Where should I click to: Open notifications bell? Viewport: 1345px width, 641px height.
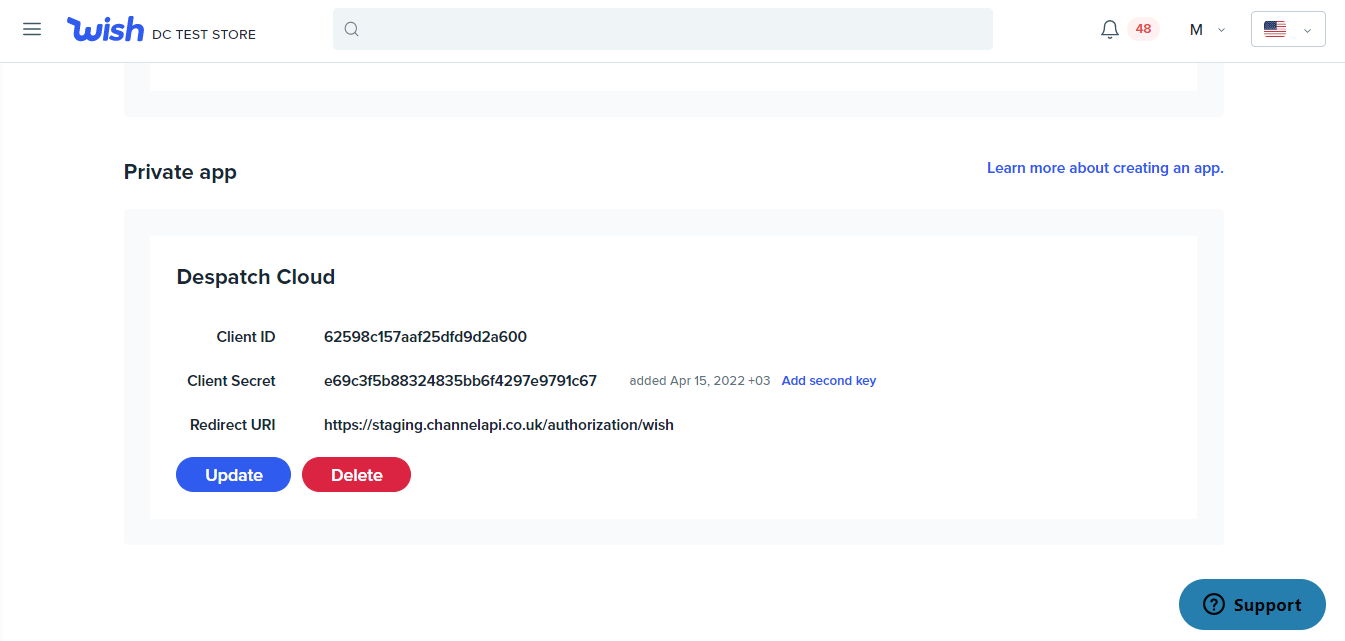click(1110, 30)
